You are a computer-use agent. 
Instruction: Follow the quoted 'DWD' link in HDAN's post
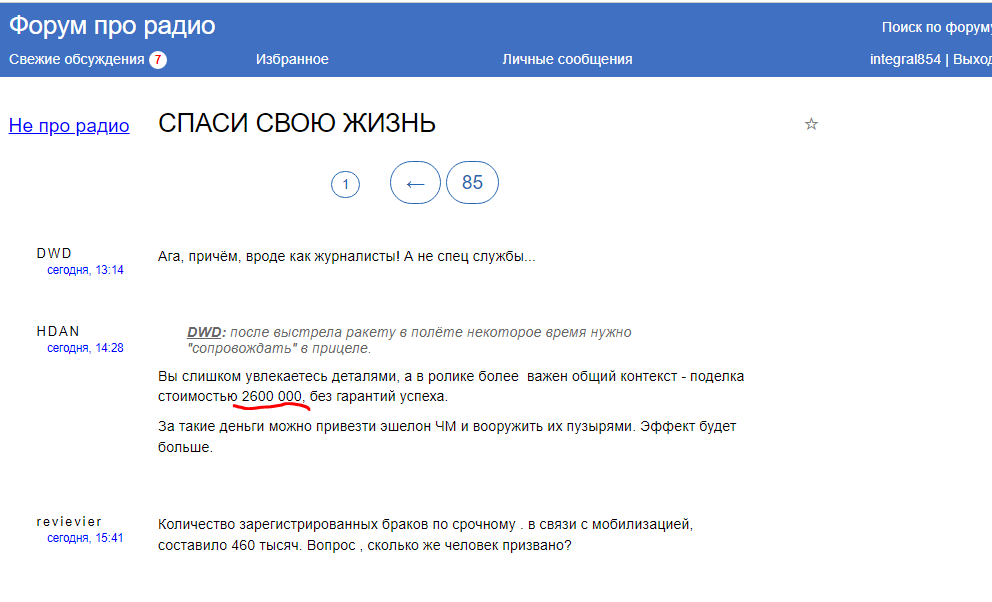(204, 332)
